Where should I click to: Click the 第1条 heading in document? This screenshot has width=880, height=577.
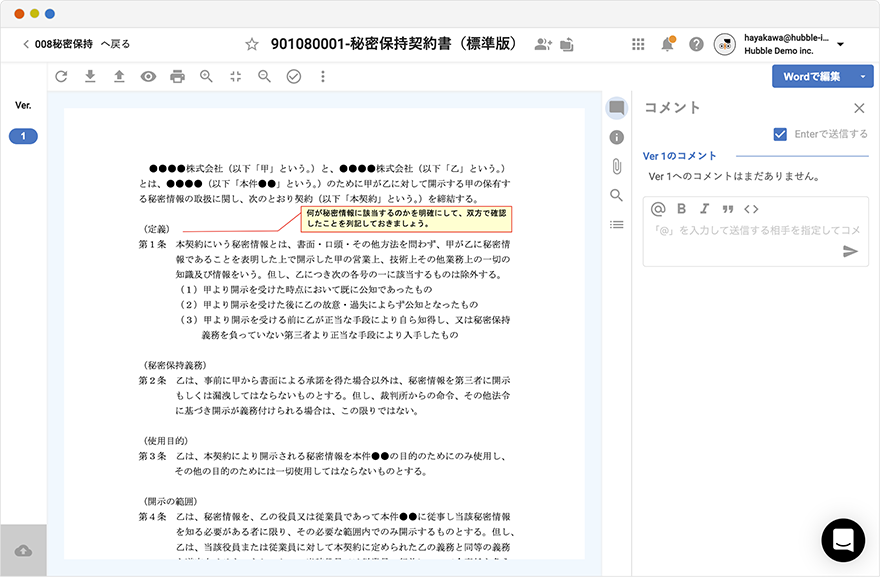point(152,244)
